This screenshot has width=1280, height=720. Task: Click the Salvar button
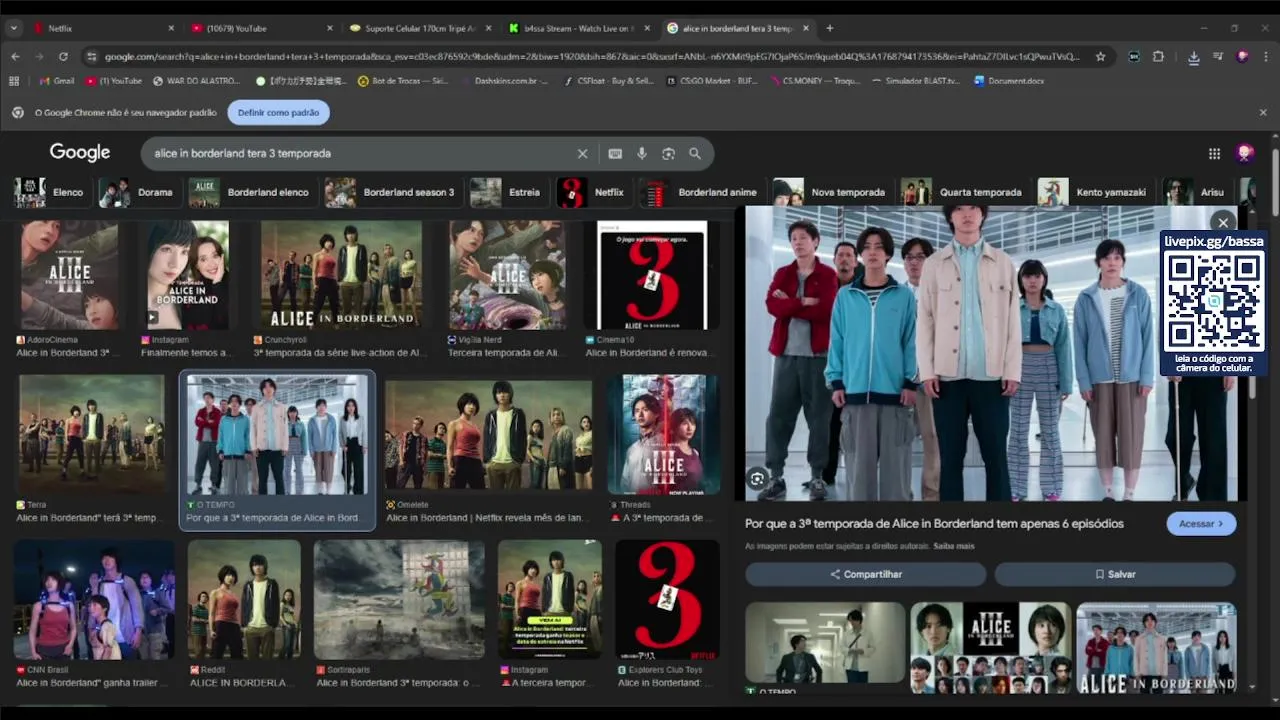coord(1115,574)
